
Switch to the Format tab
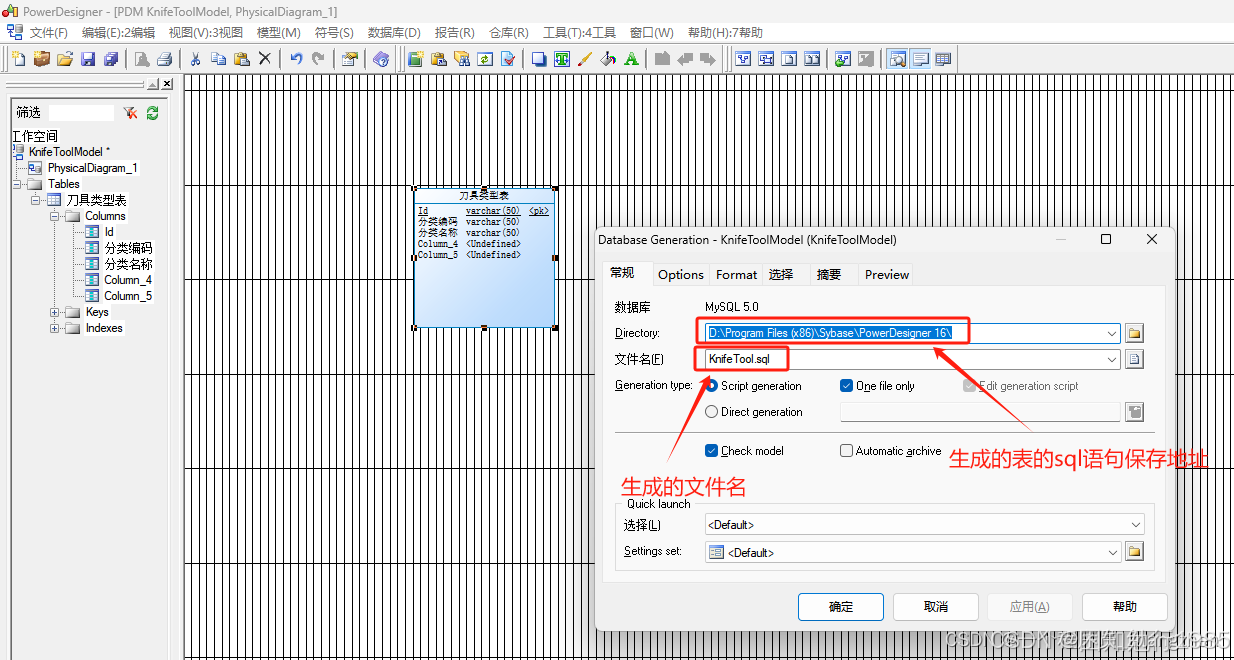tap(736, 274)
